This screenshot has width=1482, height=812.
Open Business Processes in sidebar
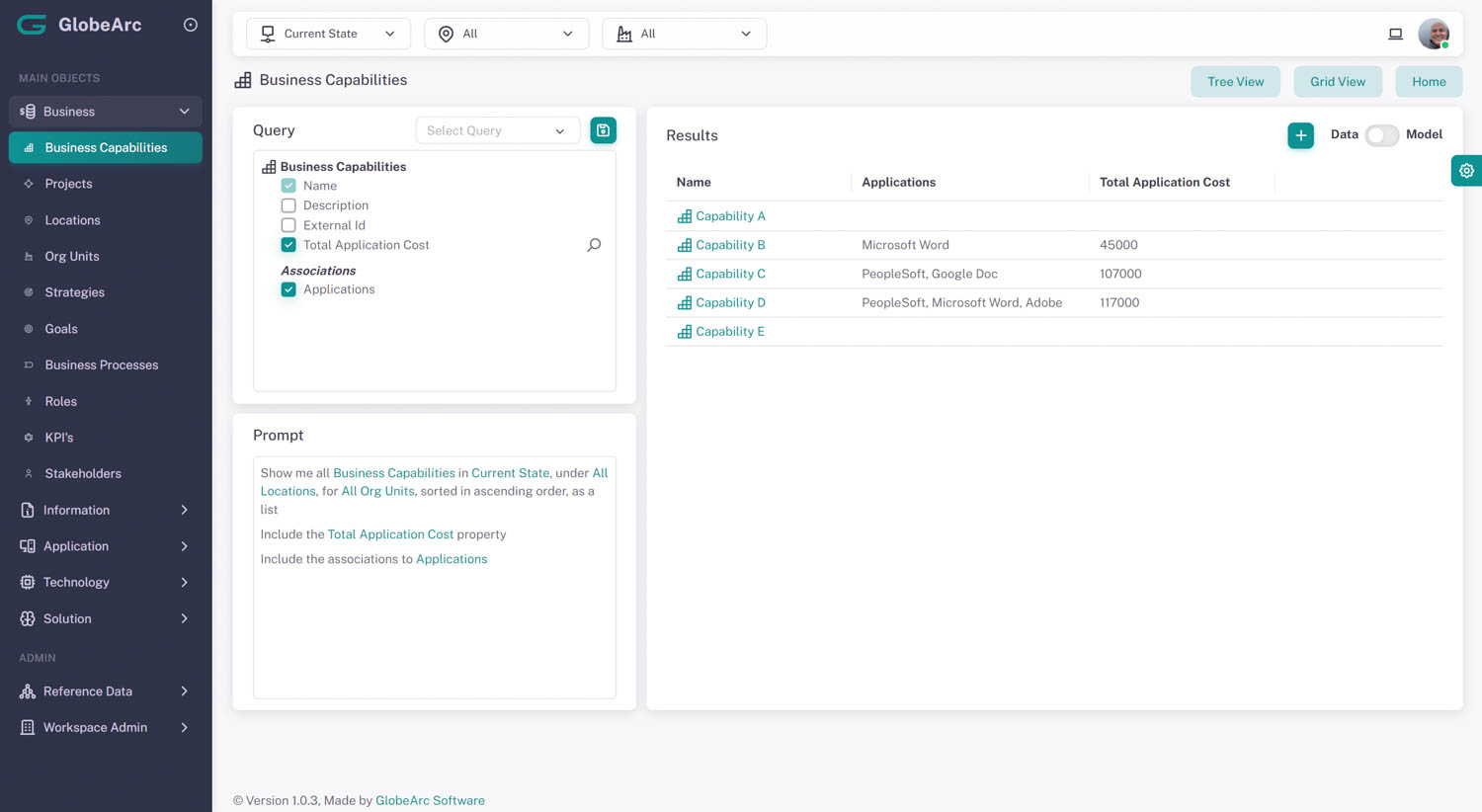coord(101,365)
